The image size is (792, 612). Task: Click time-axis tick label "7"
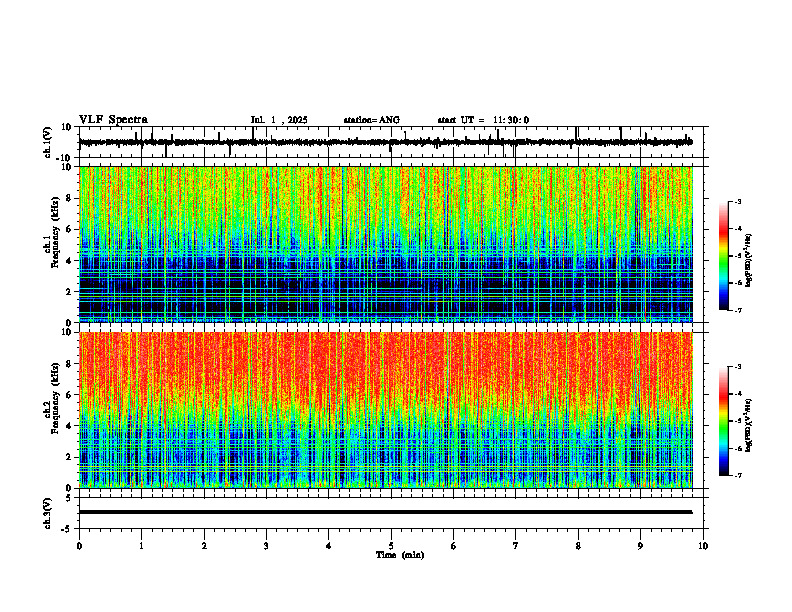click(516, 546)
